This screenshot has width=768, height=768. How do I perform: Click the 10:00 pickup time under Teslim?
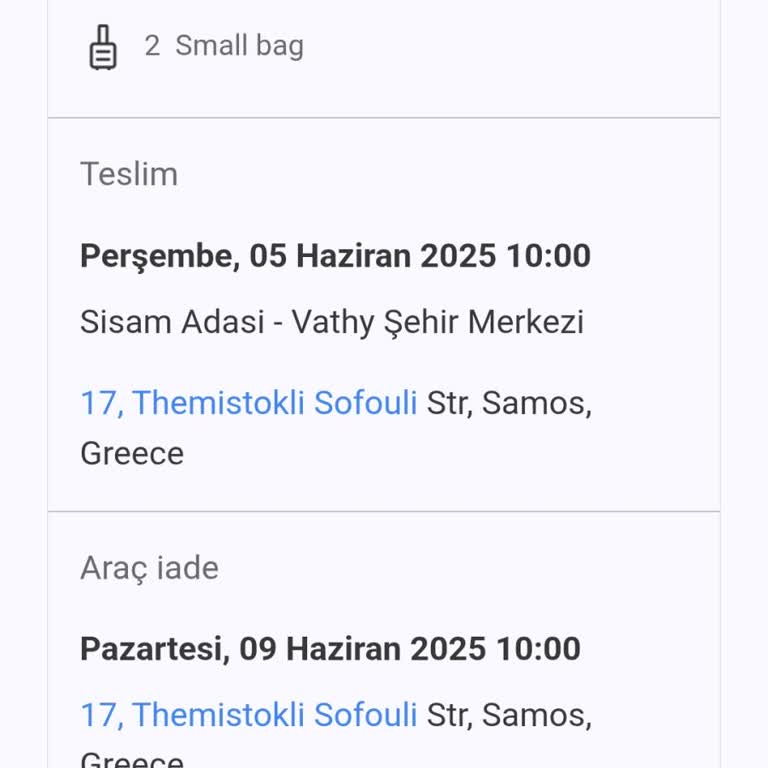tap(548, 256)
